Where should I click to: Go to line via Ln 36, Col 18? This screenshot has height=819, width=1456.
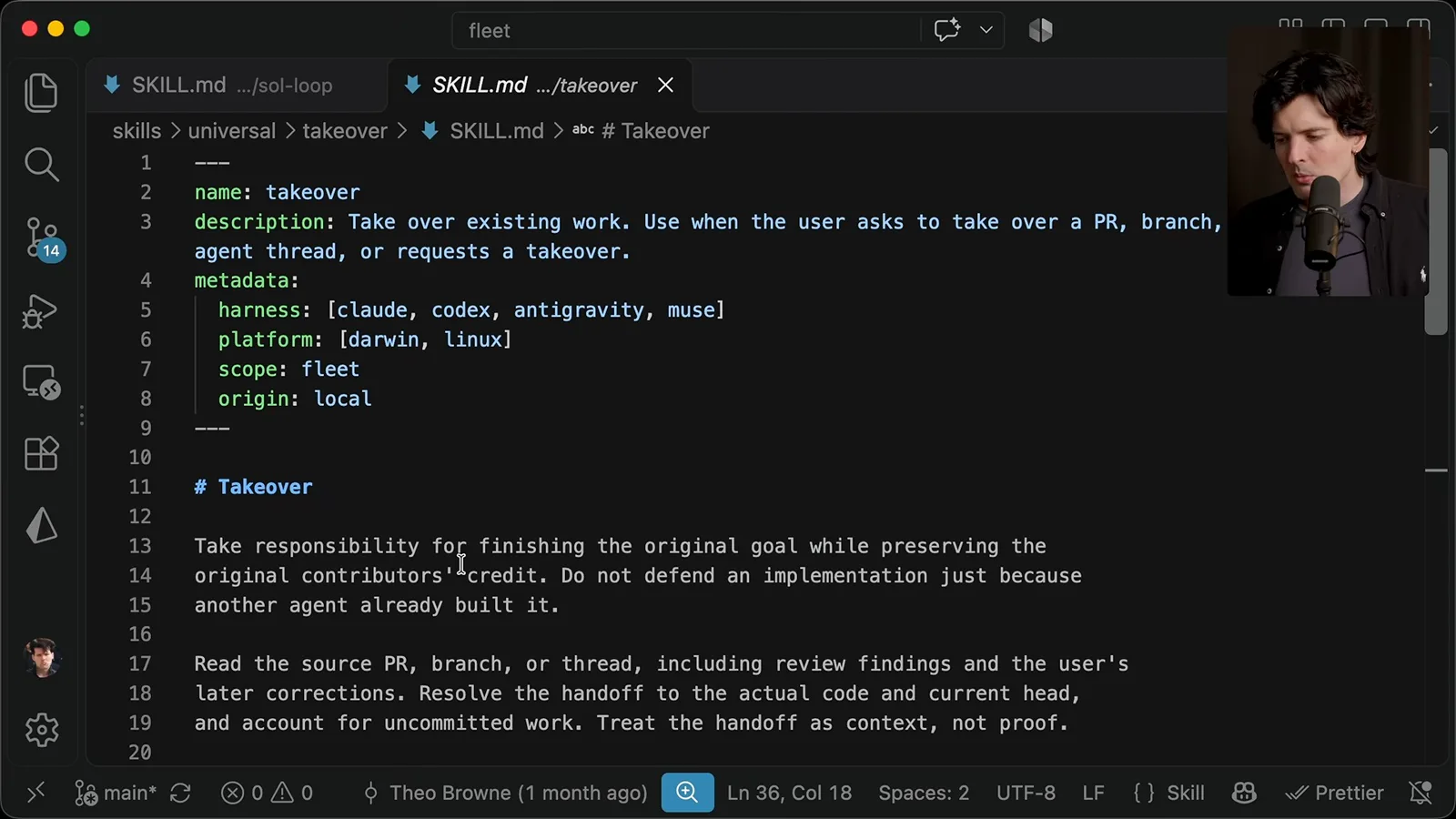coord(789,793)
